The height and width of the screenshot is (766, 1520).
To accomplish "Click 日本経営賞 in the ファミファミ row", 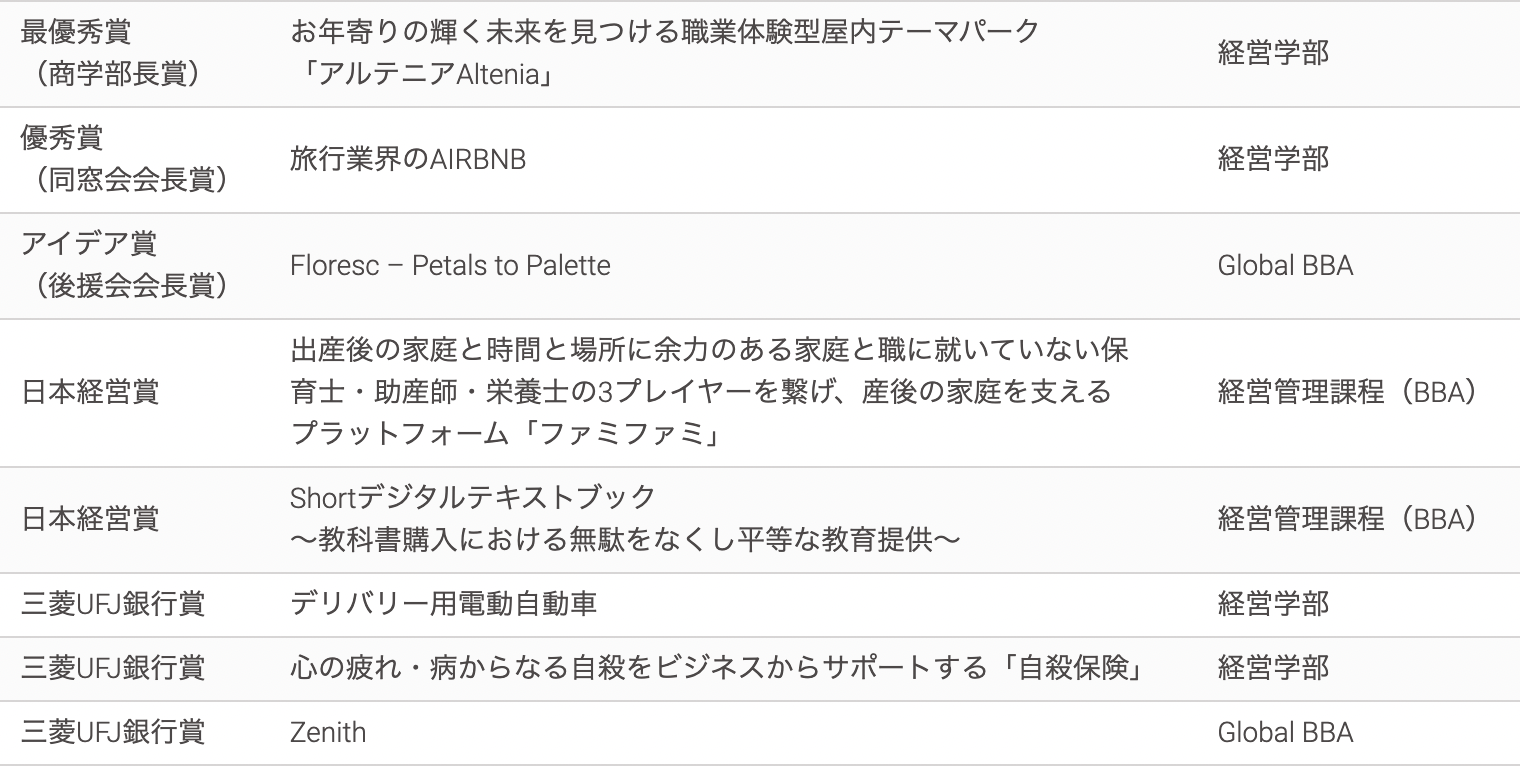I will click(90, 392).
